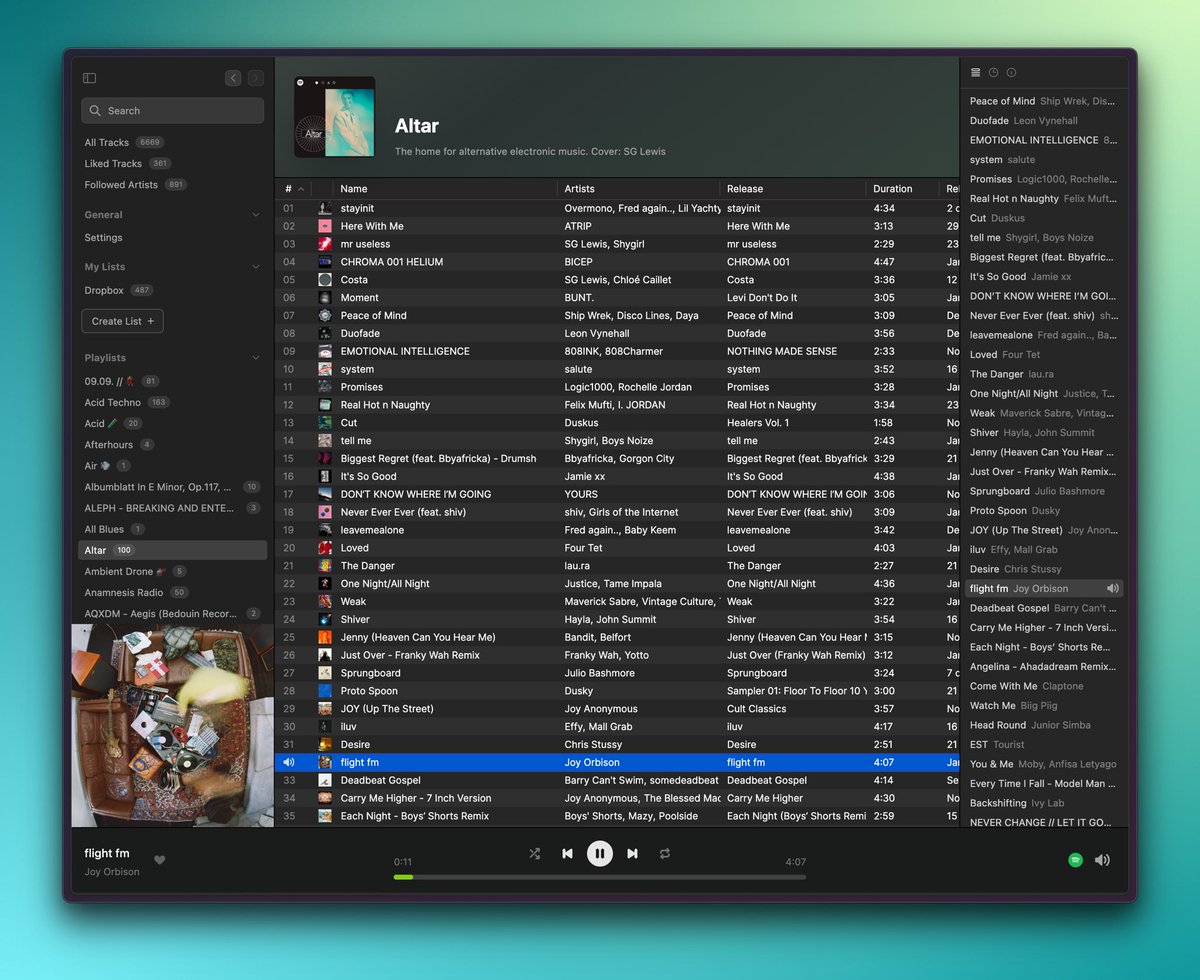Mute audio with the player speaker icon

[x=1102, y=859]
